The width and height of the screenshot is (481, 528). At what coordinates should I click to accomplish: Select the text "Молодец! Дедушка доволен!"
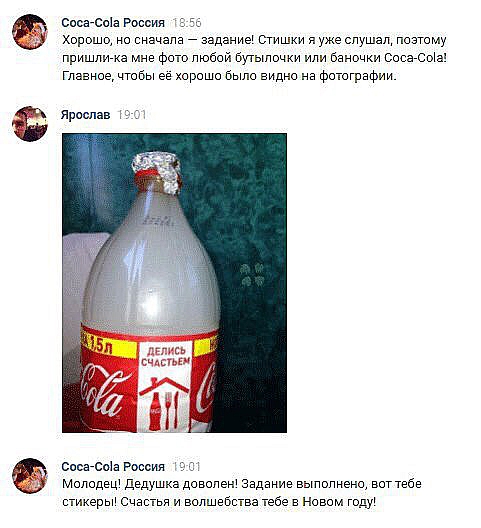[x=150, y=484]
